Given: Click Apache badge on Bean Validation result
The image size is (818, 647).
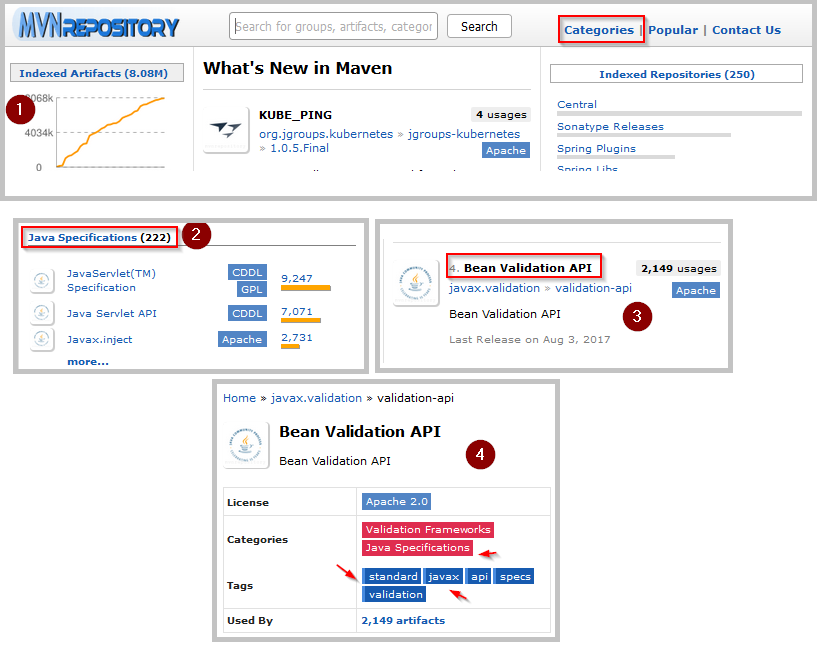Looking at the screenshot, I should click(696, 290).
